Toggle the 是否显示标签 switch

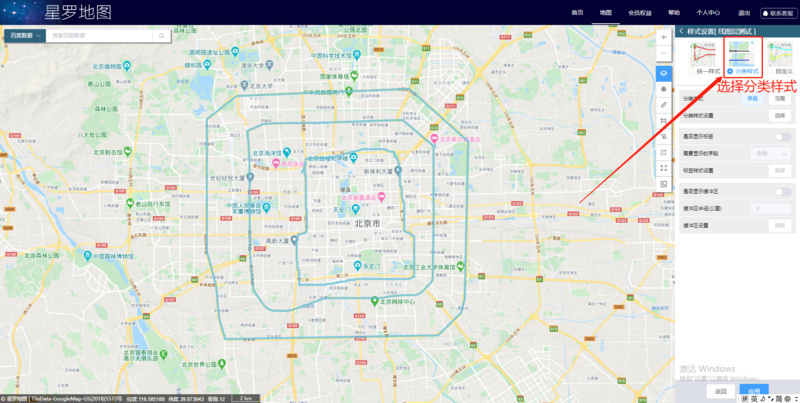(x=783, y=137)
